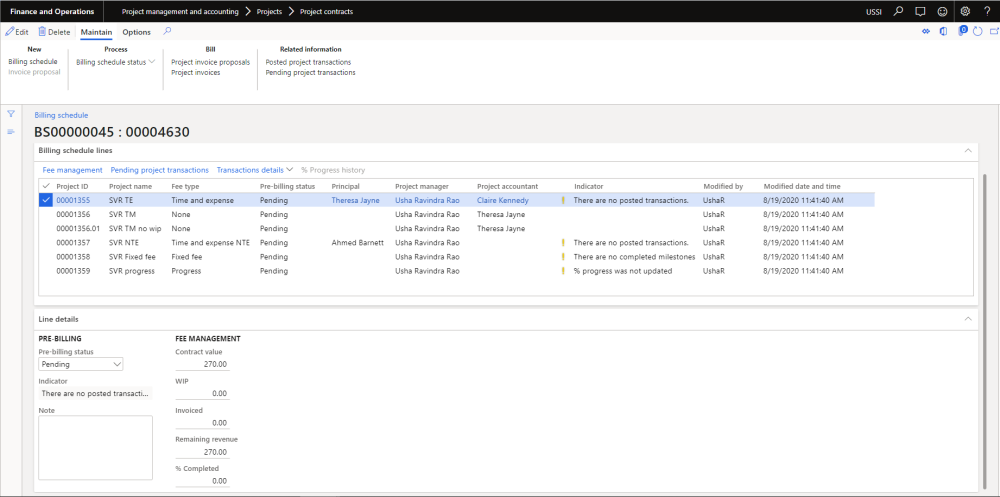Open the Settings gear icon
The height and width of the screenshot is (497, 1000).
[x=965, y=11]
